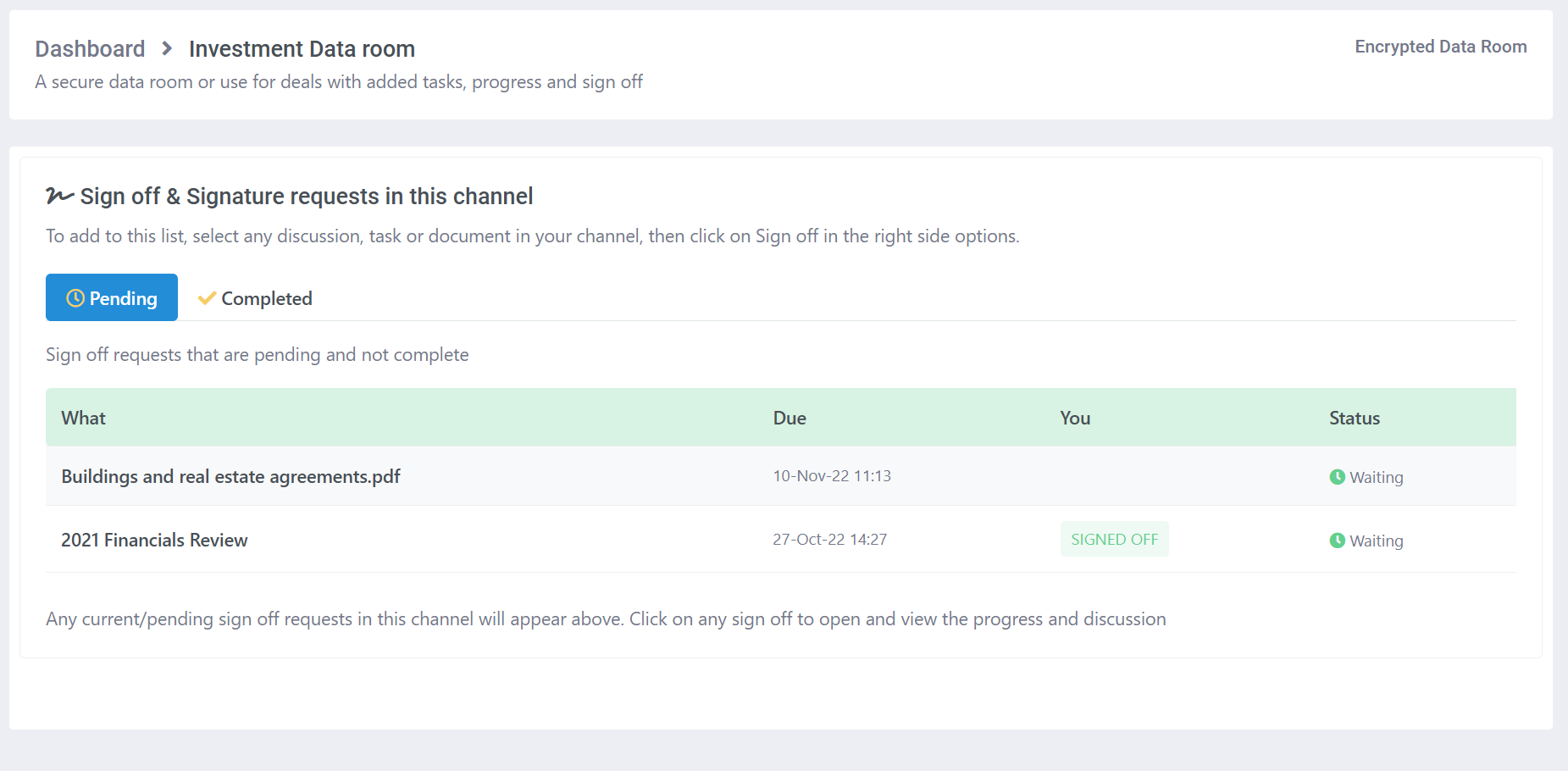Click the clock icon in Pending tab

75,298
